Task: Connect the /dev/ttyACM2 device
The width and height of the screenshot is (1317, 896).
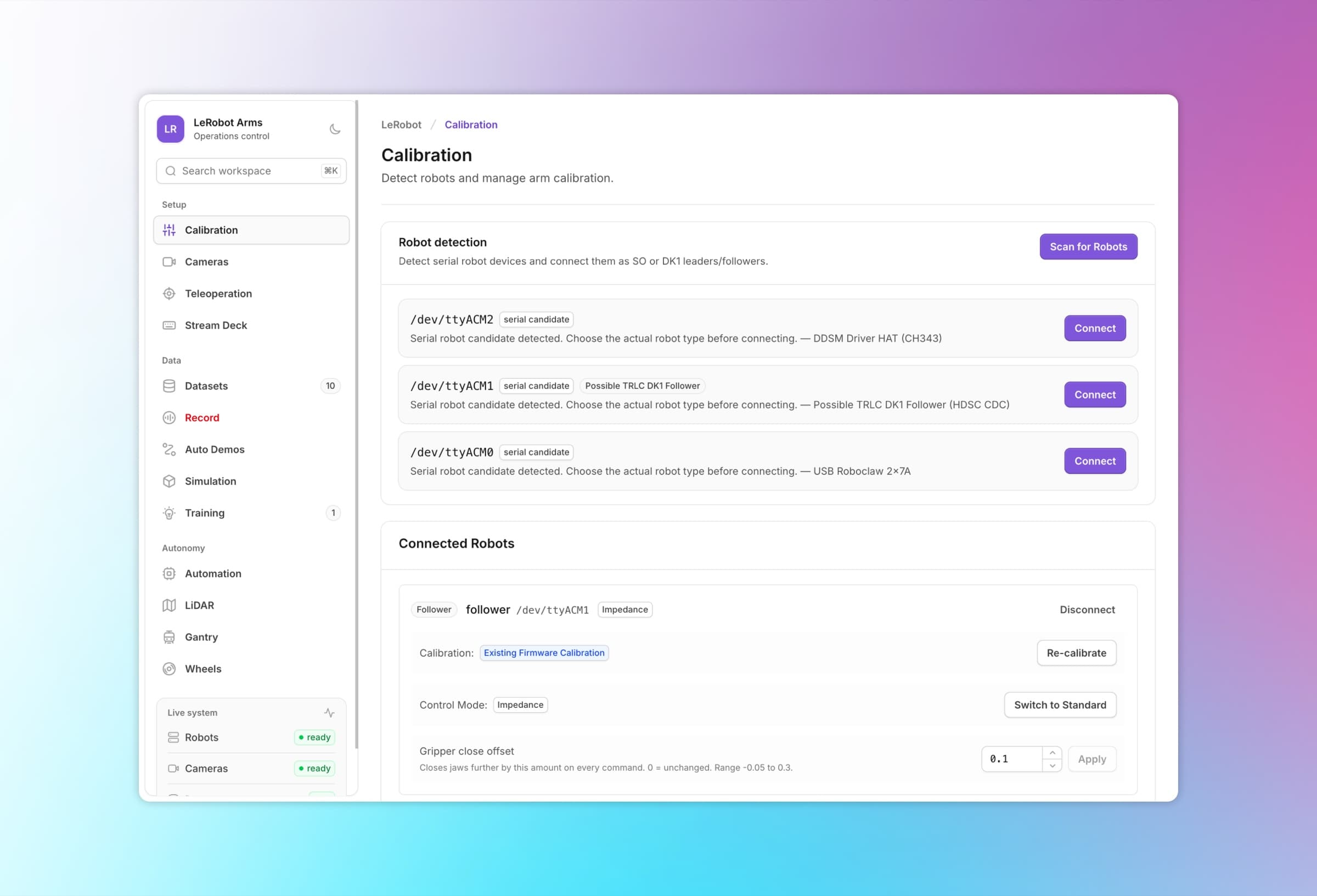Action: coord(1095,328)
